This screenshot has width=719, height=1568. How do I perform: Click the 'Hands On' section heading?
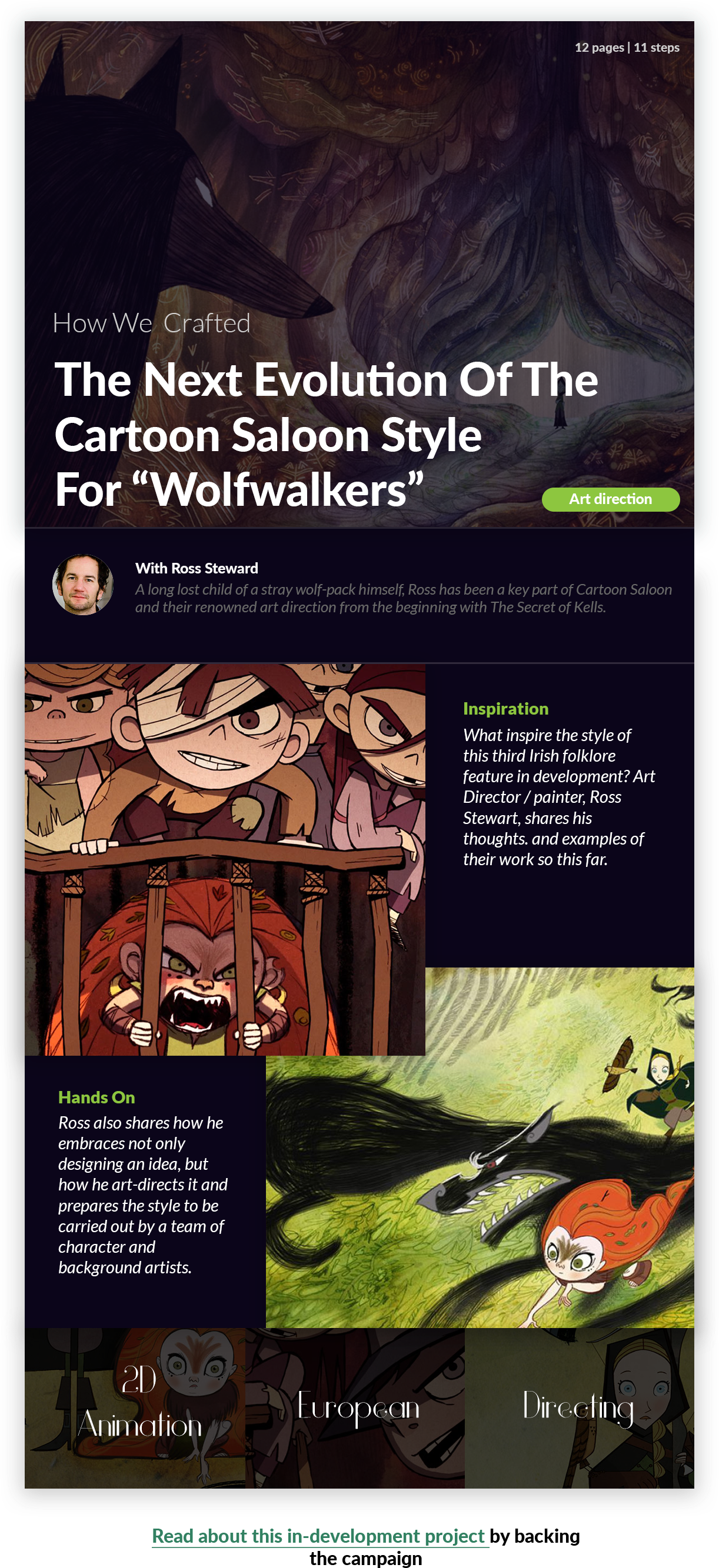(x=96, y=1097)
